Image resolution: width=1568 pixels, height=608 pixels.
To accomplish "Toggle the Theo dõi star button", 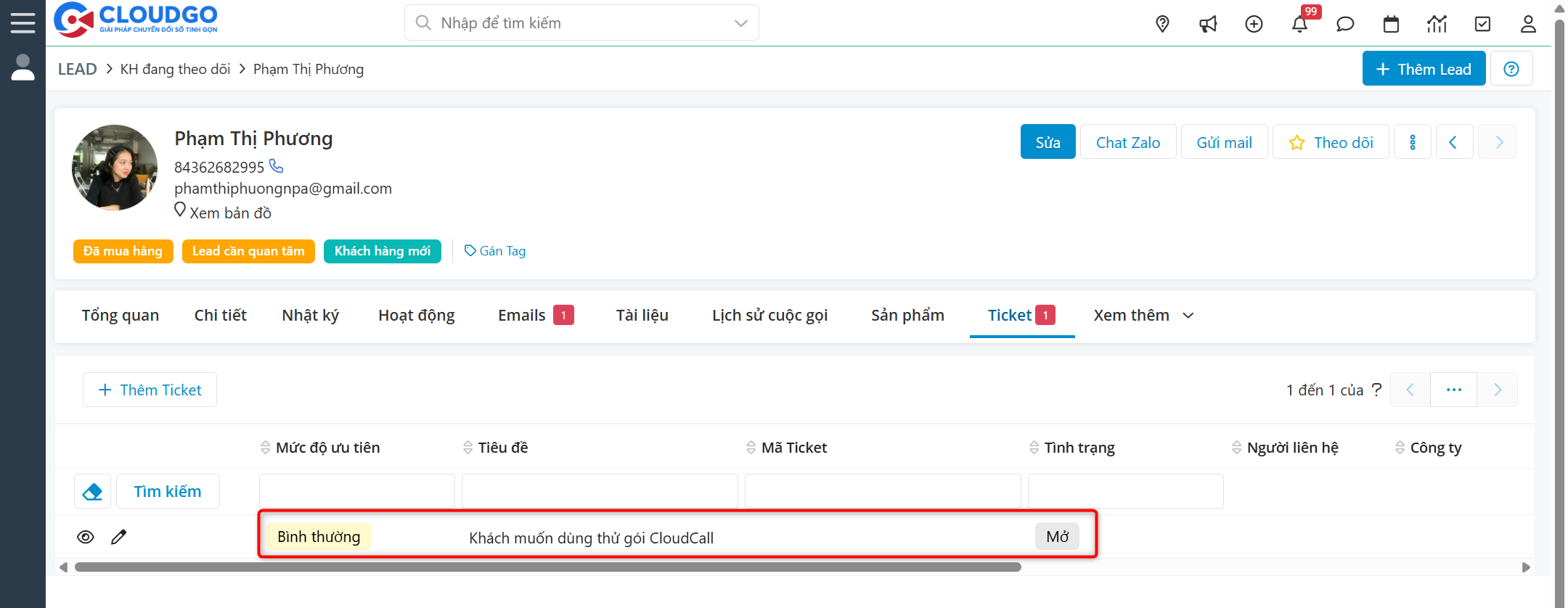I will tap(1331, 142).
